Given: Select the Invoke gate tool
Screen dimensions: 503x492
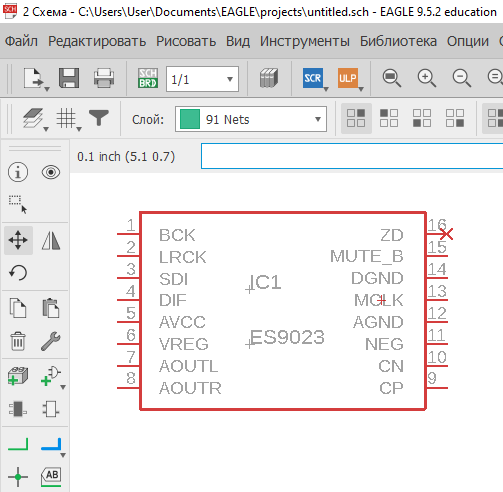Looking at the screenshot, I should (51, 376).
